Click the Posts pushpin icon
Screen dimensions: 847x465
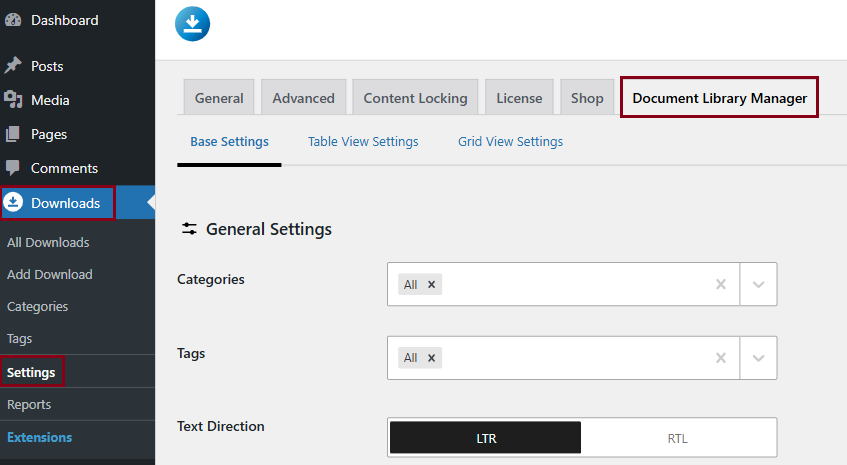13,66
